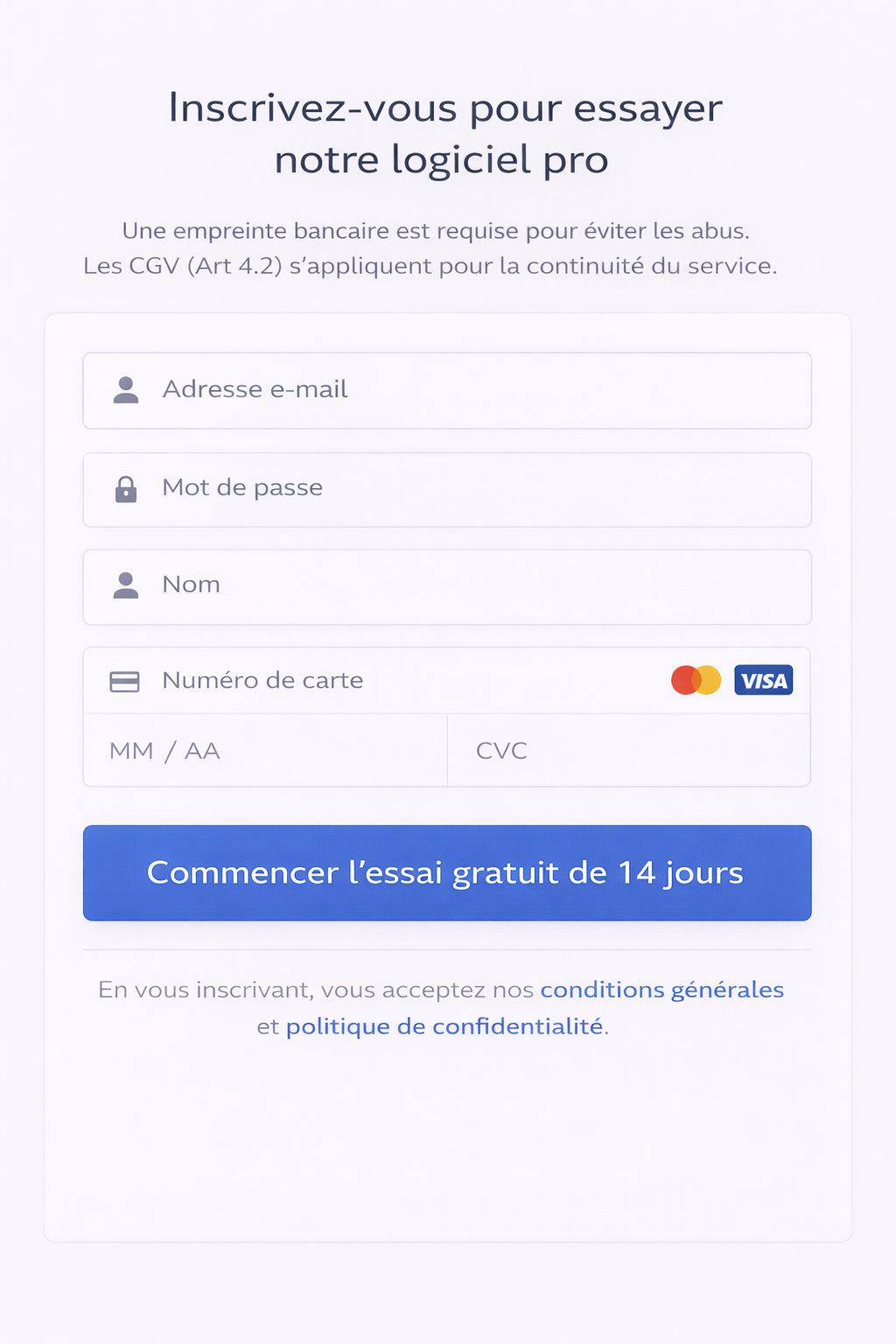Click the Une empreinte bancaire notice line
896x1344 pixels.
click(436, 231)
